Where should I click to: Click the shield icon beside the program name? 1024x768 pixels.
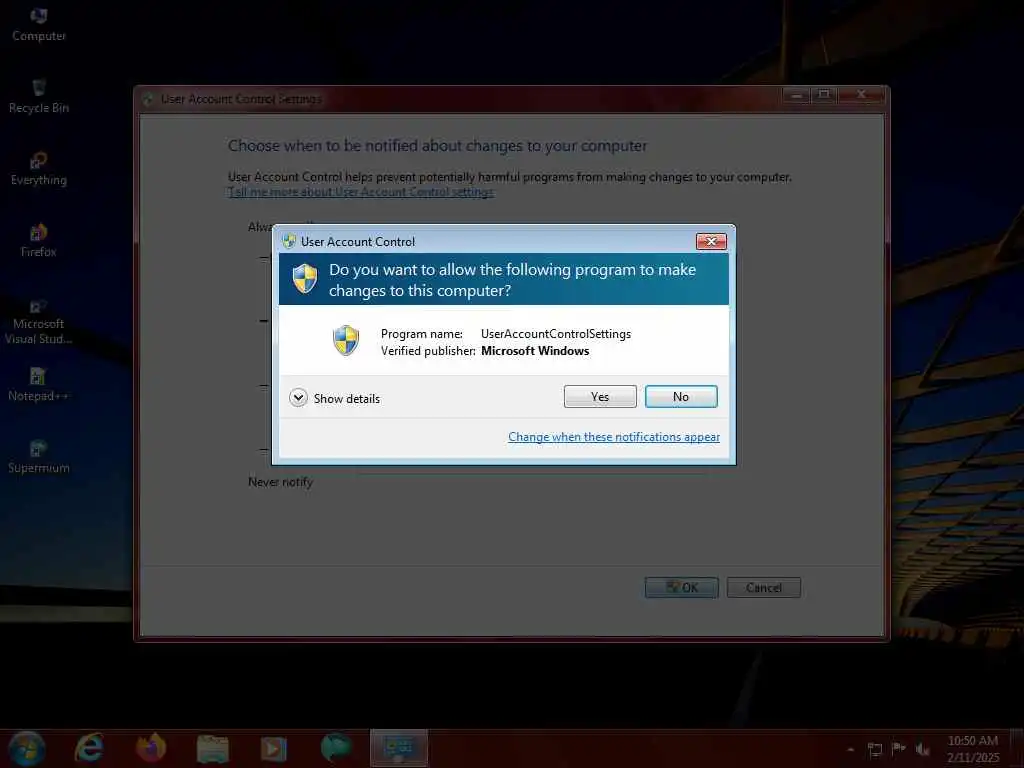[345, 340]
